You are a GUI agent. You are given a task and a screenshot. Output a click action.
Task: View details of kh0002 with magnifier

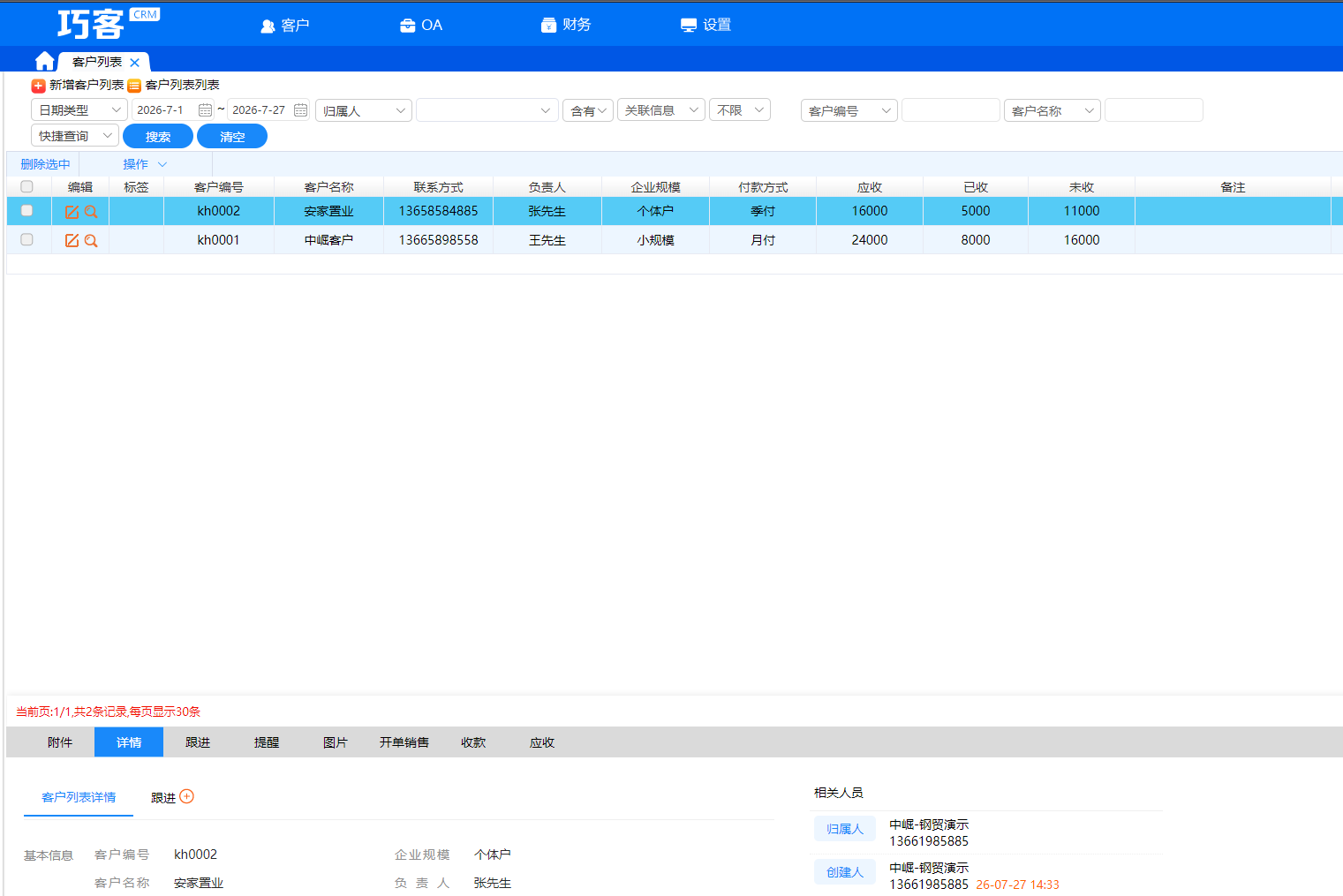(x=91, y=212)
